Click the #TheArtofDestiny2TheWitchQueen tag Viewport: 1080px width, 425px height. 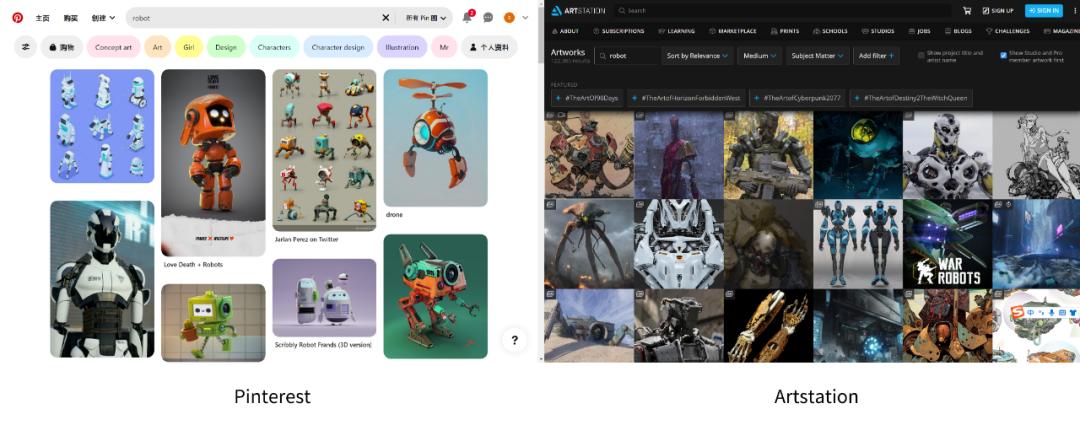click(x=911, y=99)
